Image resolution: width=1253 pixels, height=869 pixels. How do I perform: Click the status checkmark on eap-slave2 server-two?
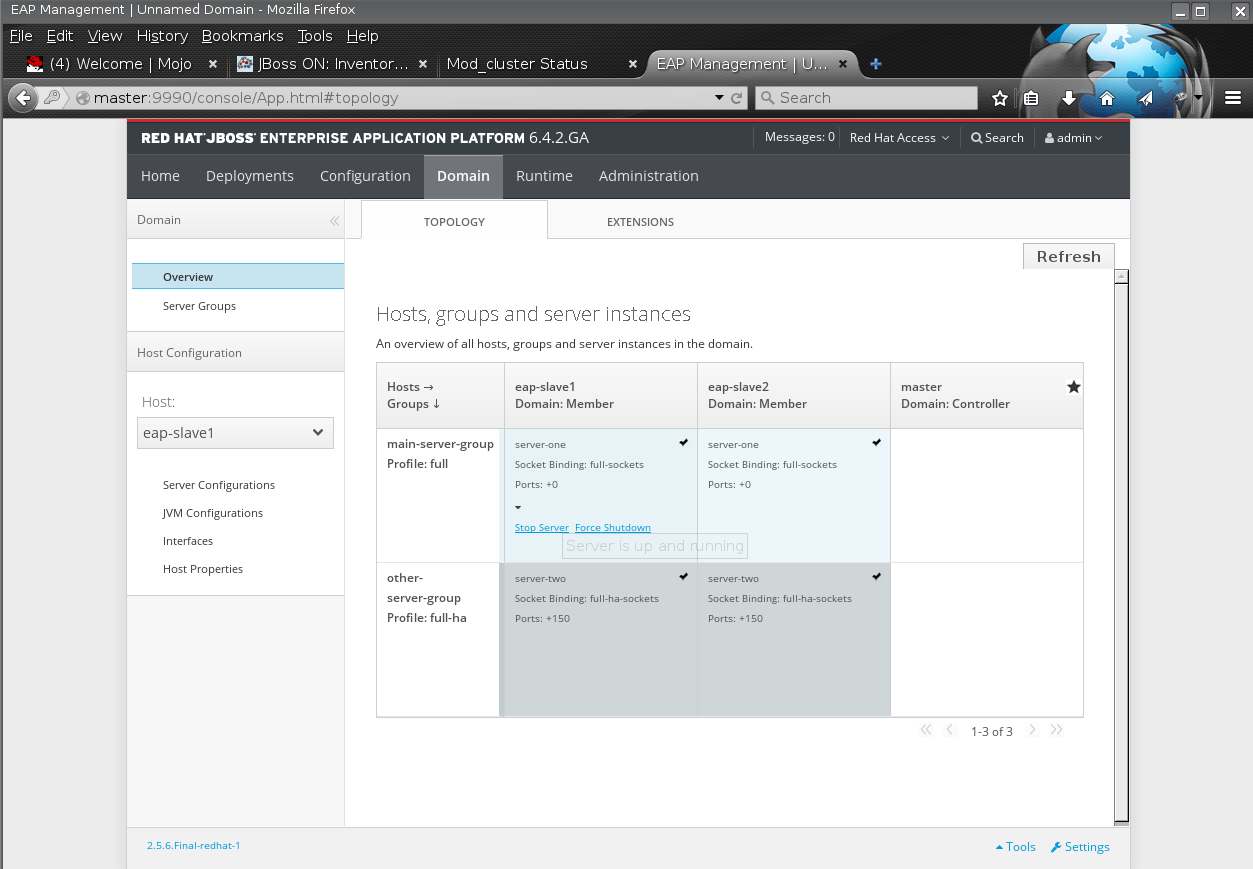pos(877,576)
